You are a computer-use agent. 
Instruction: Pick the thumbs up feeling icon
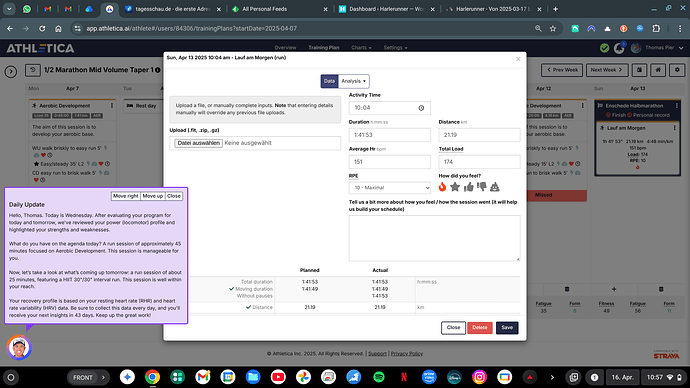point(468,187)
